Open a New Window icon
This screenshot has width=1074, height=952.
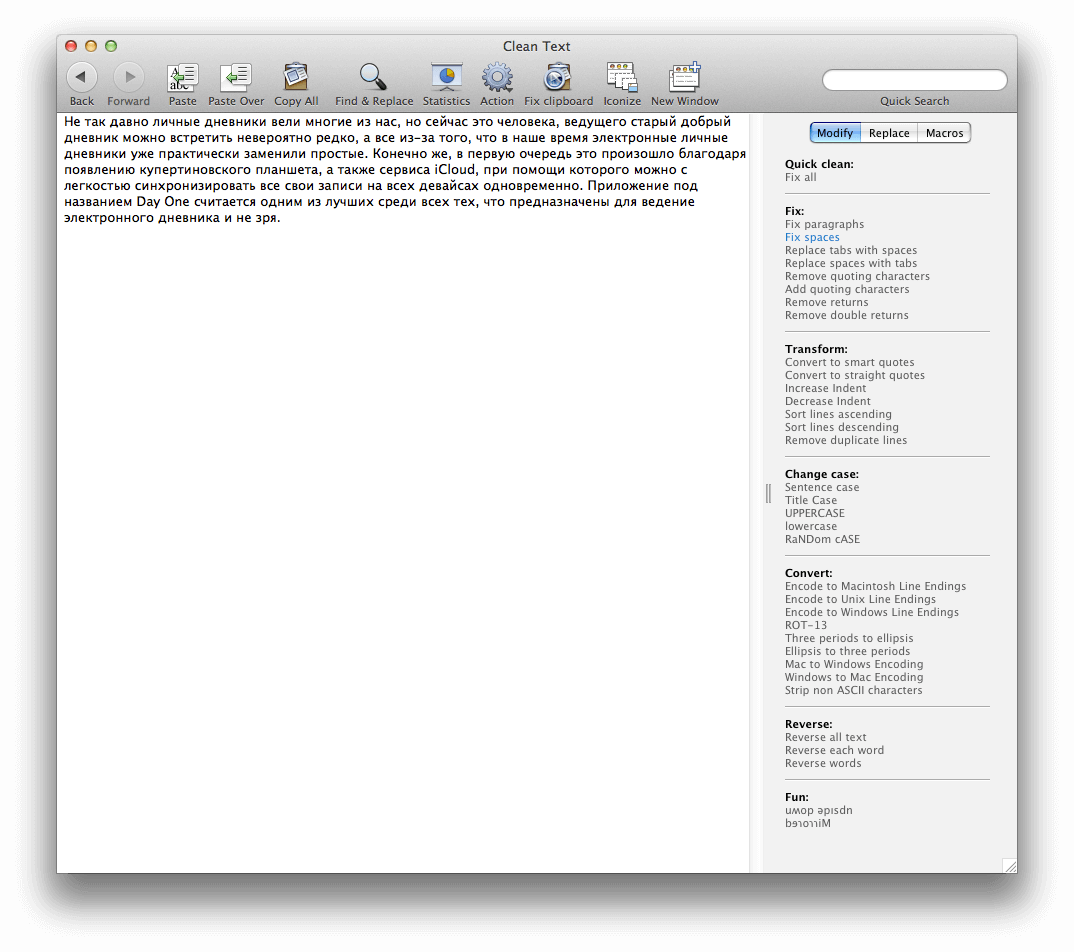pyautogui.click(x=684, y=77)
